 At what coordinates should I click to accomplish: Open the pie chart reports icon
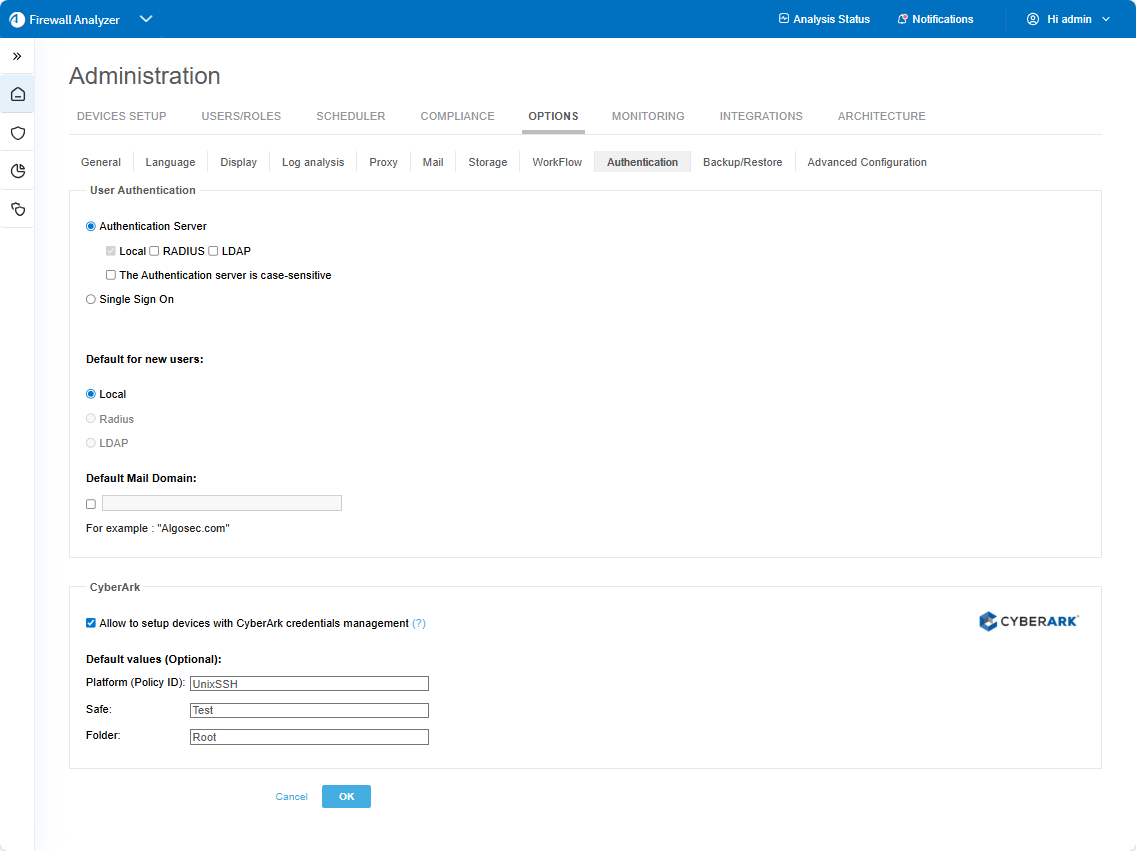click(17, 171)
